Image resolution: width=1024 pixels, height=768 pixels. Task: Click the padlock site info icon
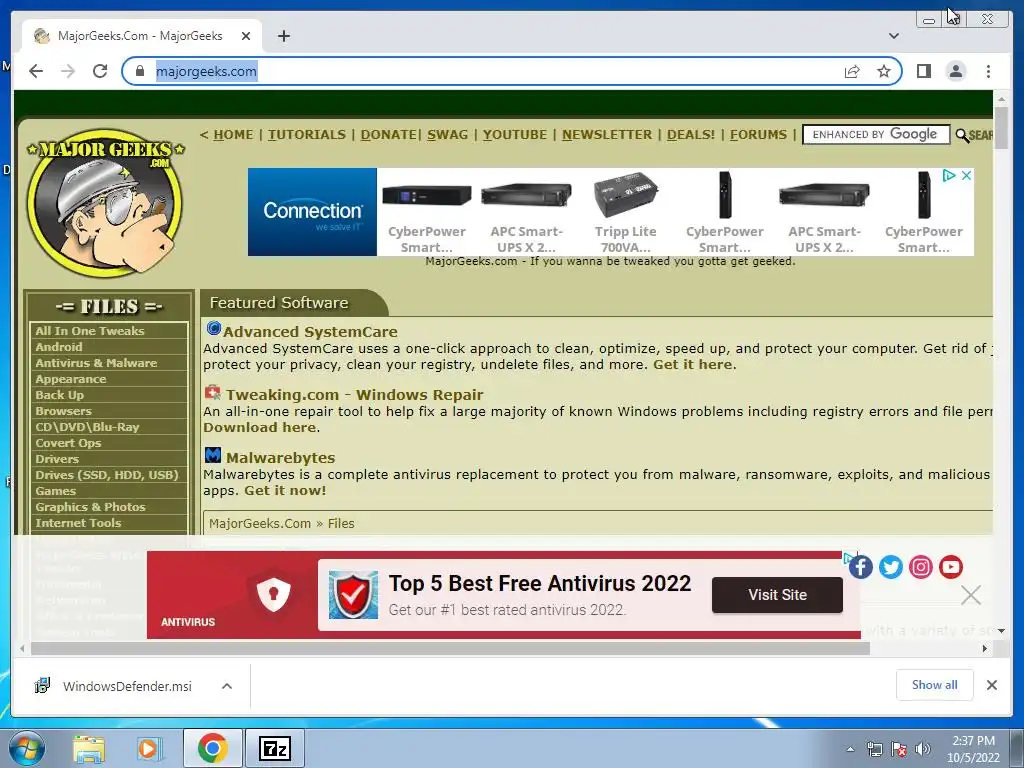[x=139, y=71]
